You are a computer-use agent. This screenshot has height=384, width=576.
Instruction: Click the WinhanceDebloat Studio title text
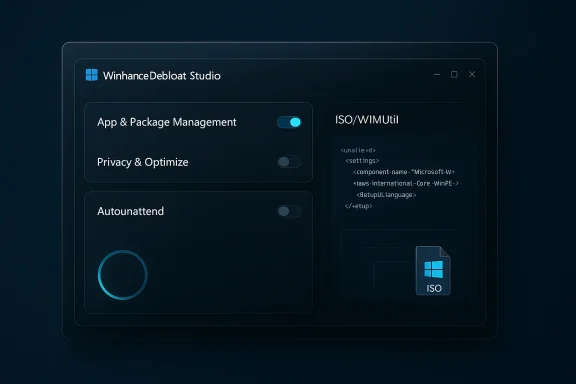[x=162, y=76]
